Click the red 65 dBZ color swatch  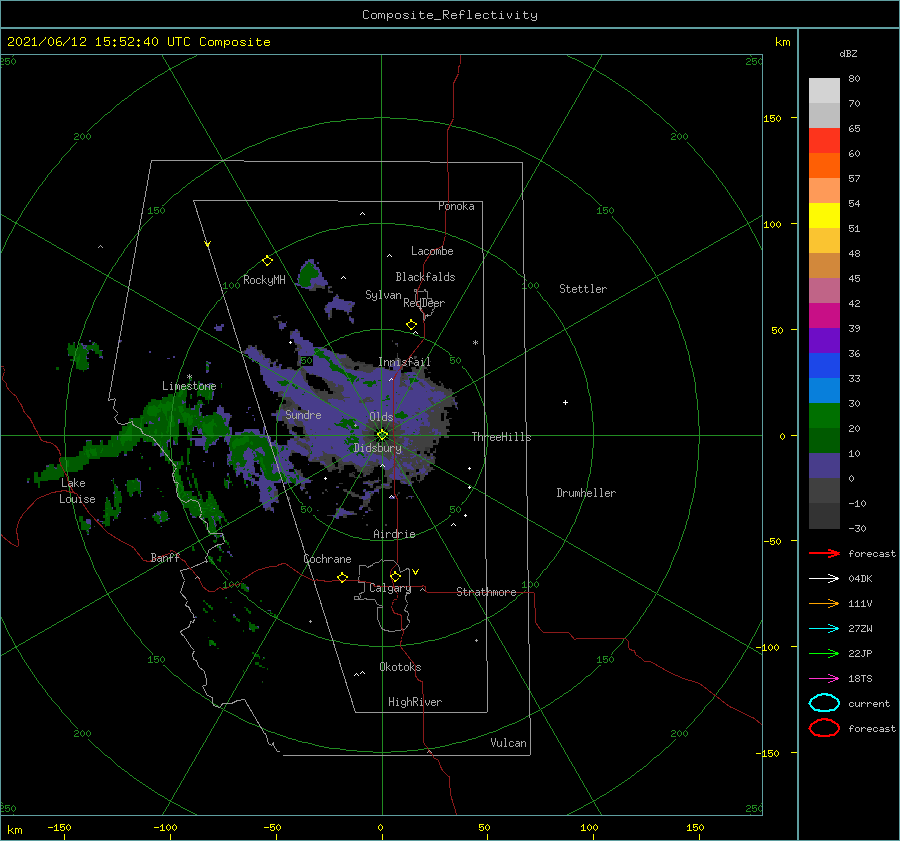824,141
